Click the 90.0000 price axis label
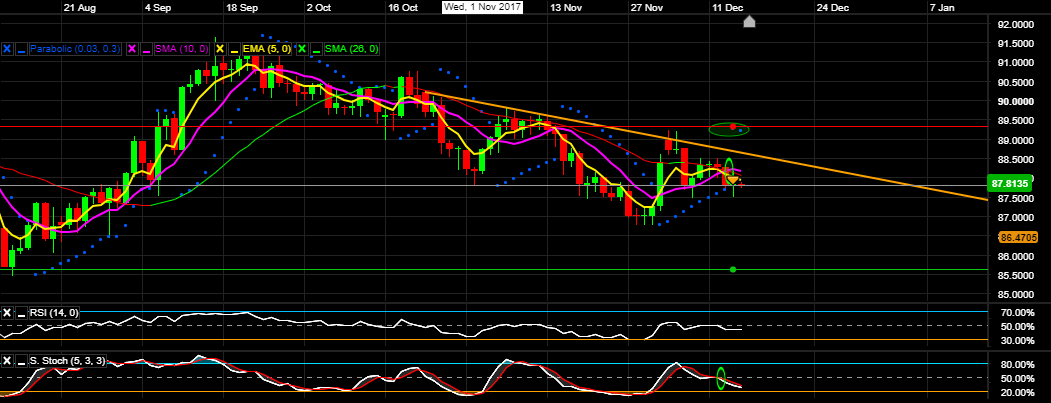This screenshot has height=403, width=1051. click(1015, 102)
